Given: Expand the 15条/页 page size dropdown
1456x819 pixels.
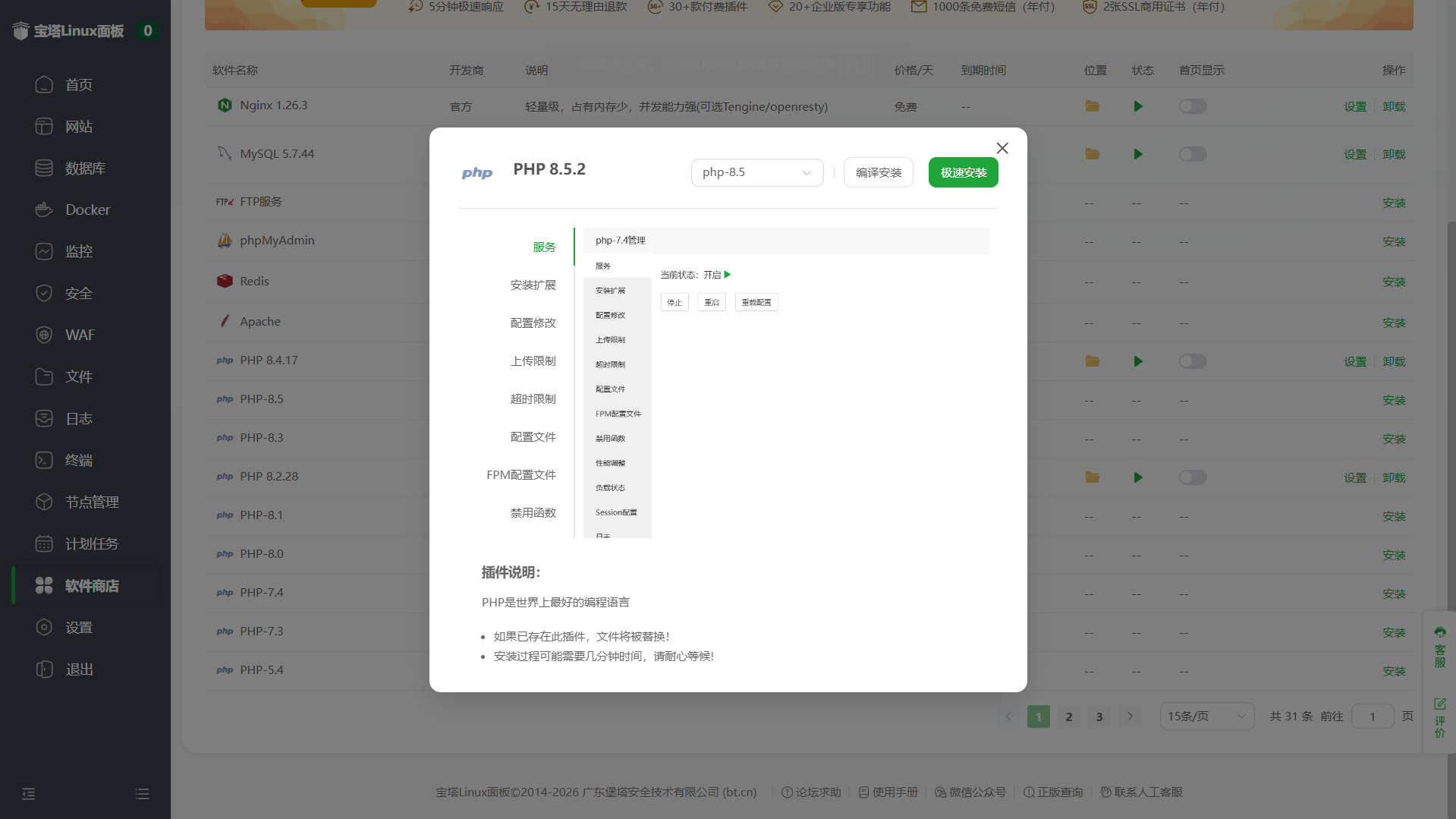Looking at the screenshot, I should [1206, 717].
